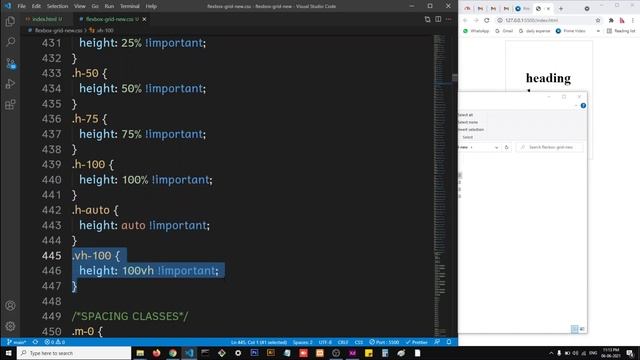640x360 pixels.
Task: Click the .h-auto selector on line 442
Action: (x=91, y=210)
